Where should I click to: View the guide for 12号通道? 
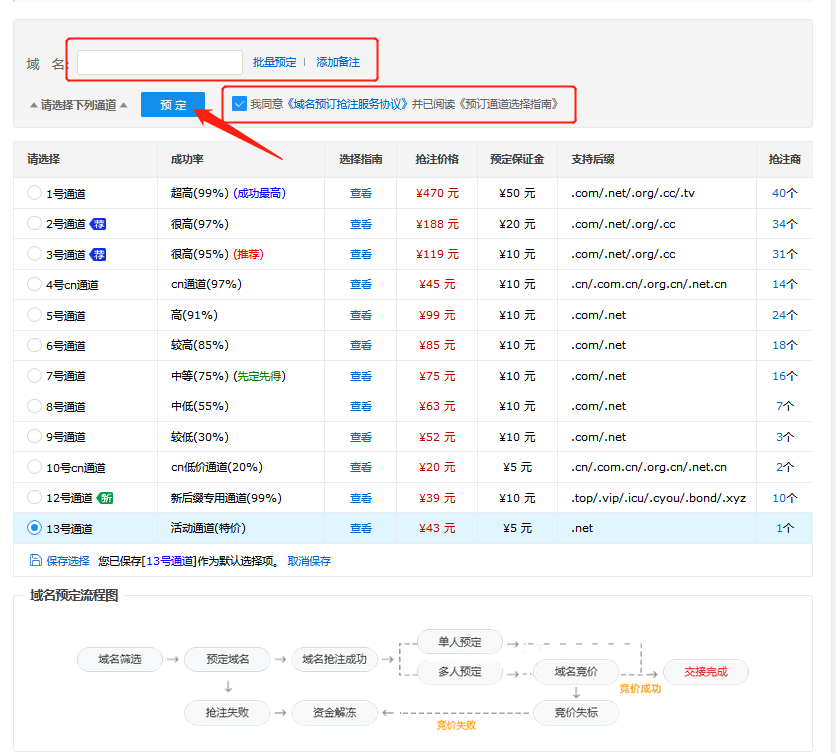tap(360, 498)
